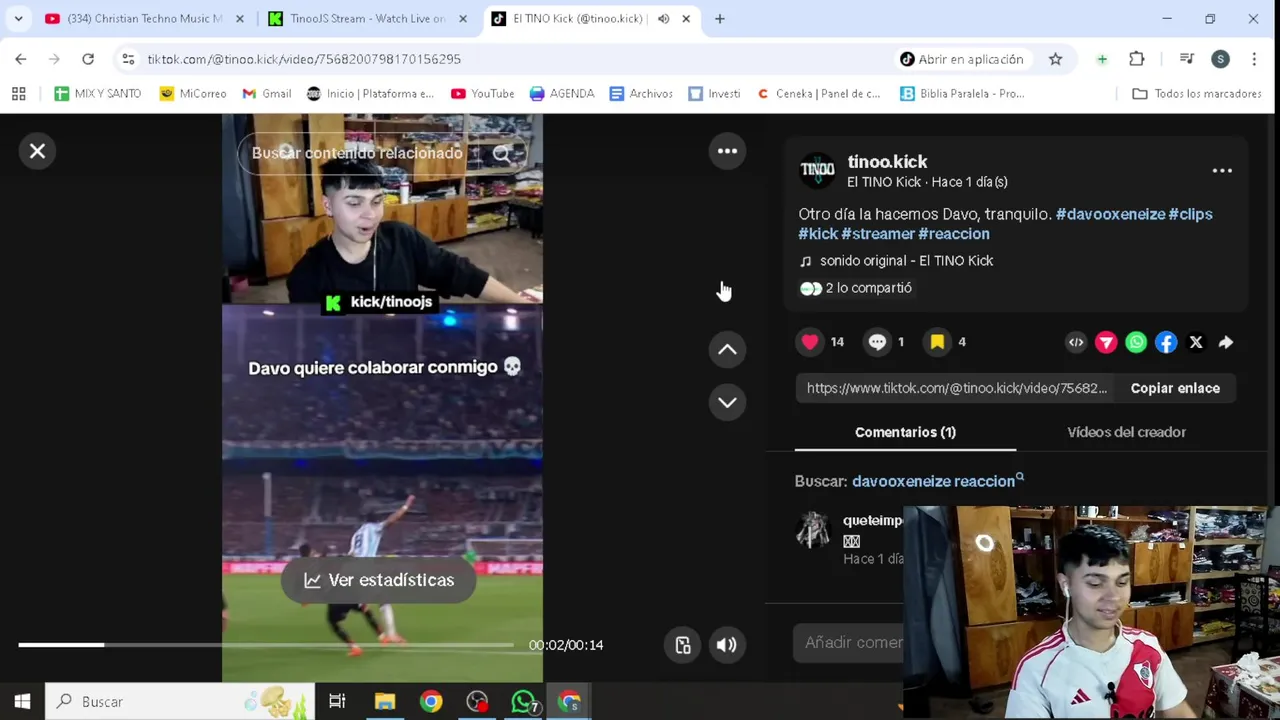Click the embed code icon
The image size is (1280, 720).
1076,342
